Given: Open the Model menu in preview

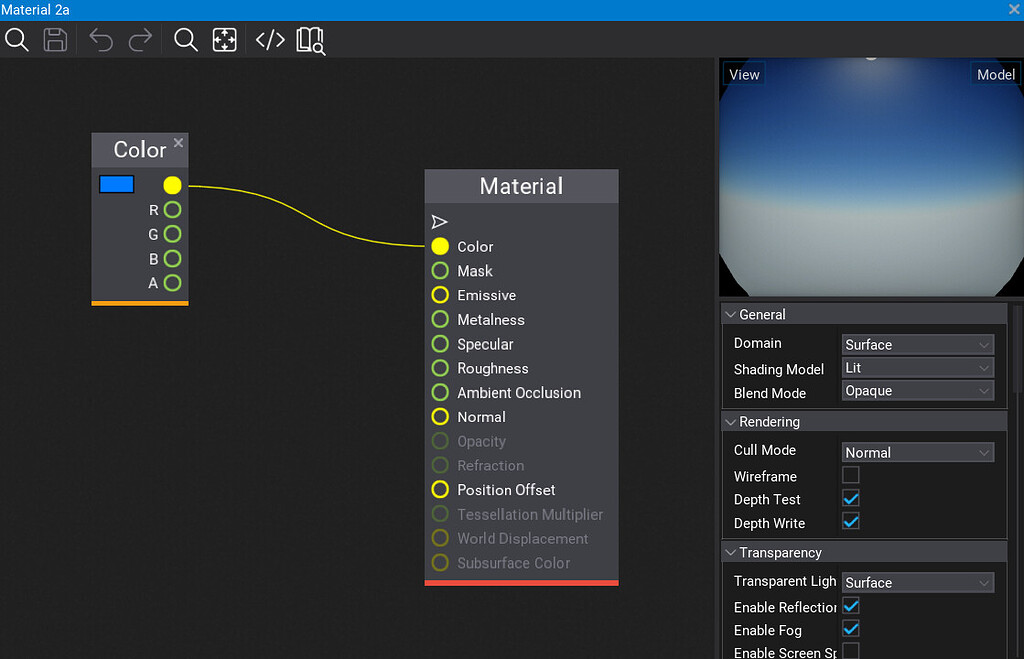Looking at the screenshot, I should tap(995, 75).
